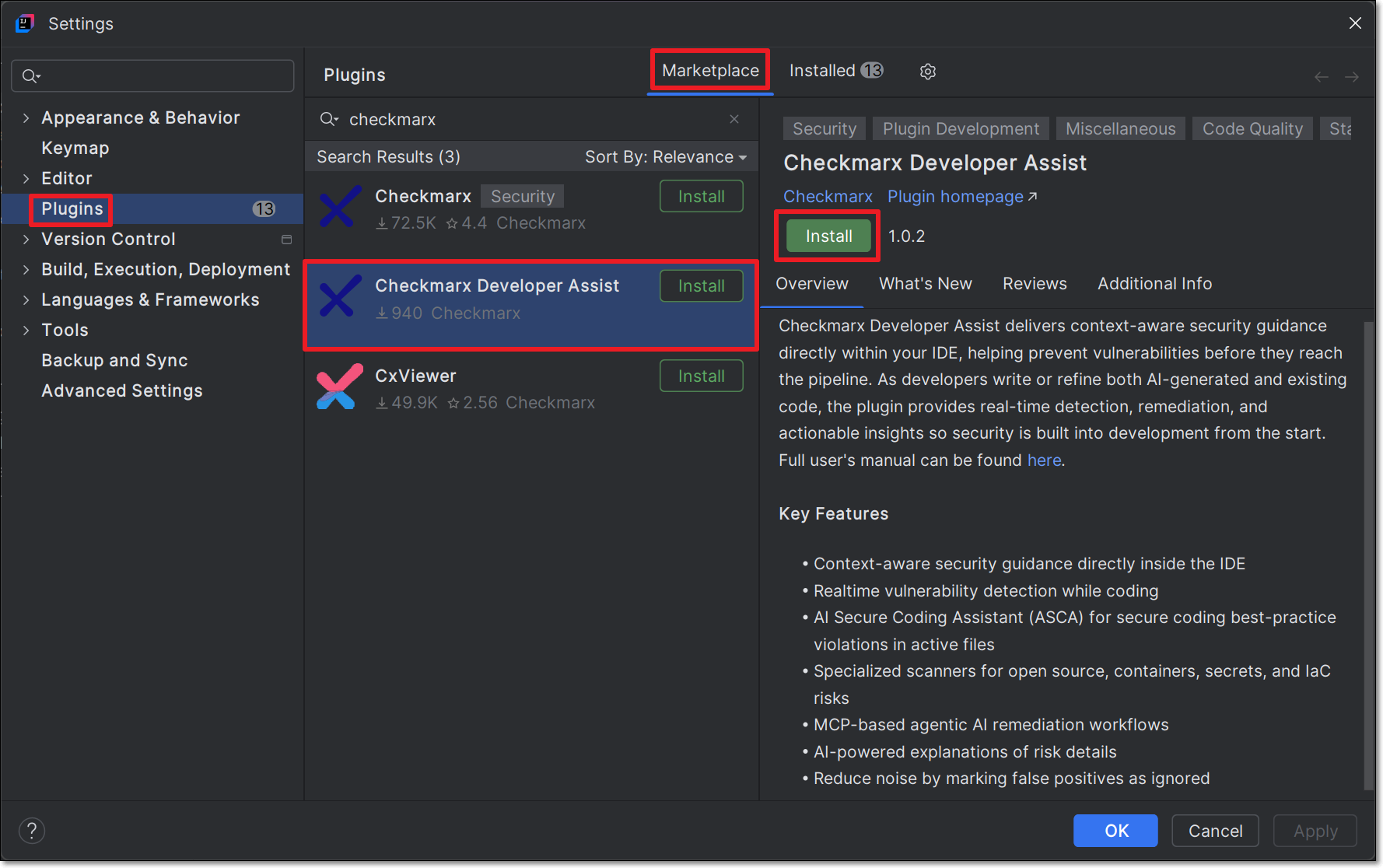
Task: Click the Checkmarx plugin logo icon
Action: tap(340, 207)
